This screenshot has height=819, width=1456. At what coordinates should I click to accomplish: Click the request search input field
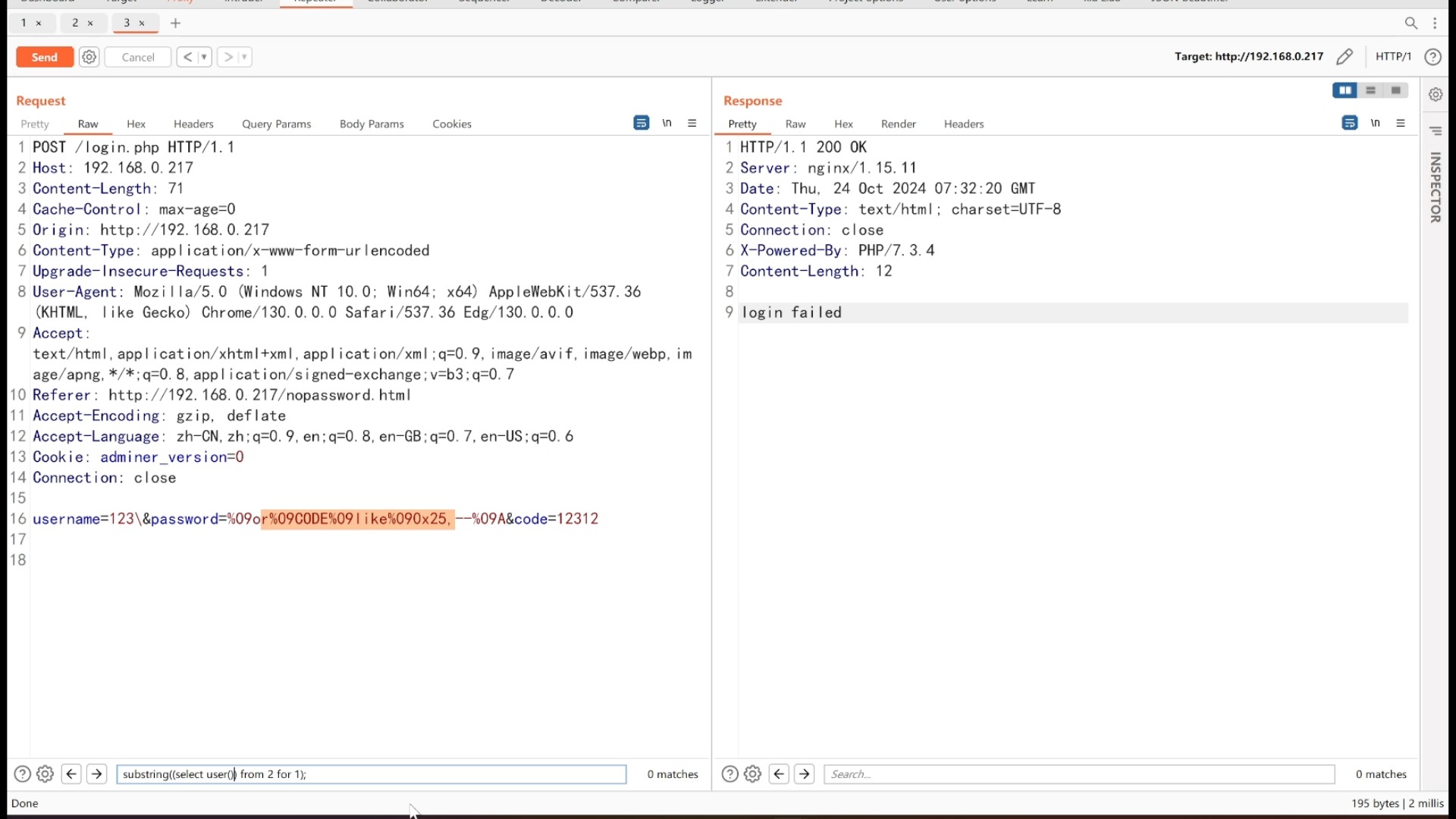tap(372, 774)
